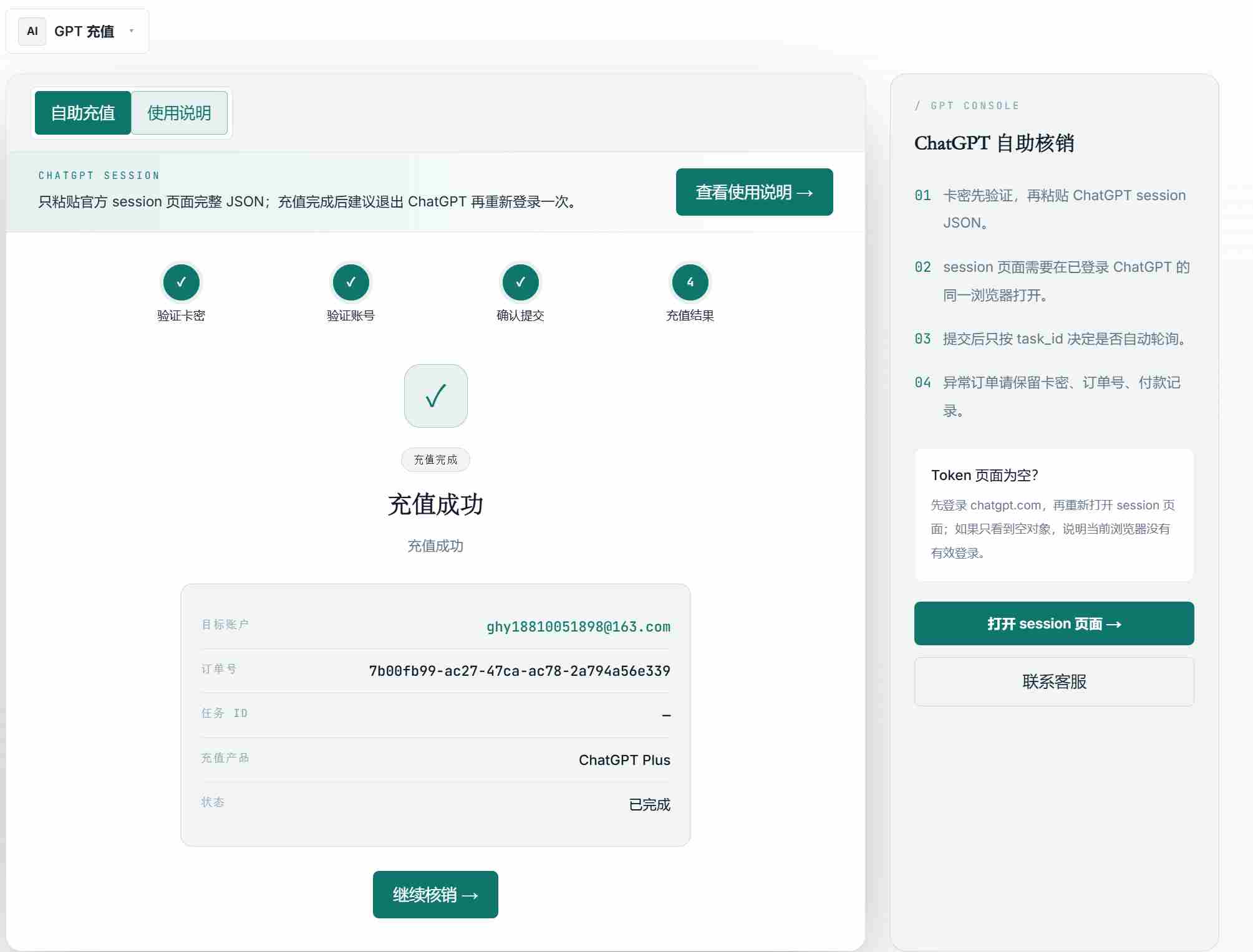Select step 4 充值结果 circle

click(x=690, y=282)
